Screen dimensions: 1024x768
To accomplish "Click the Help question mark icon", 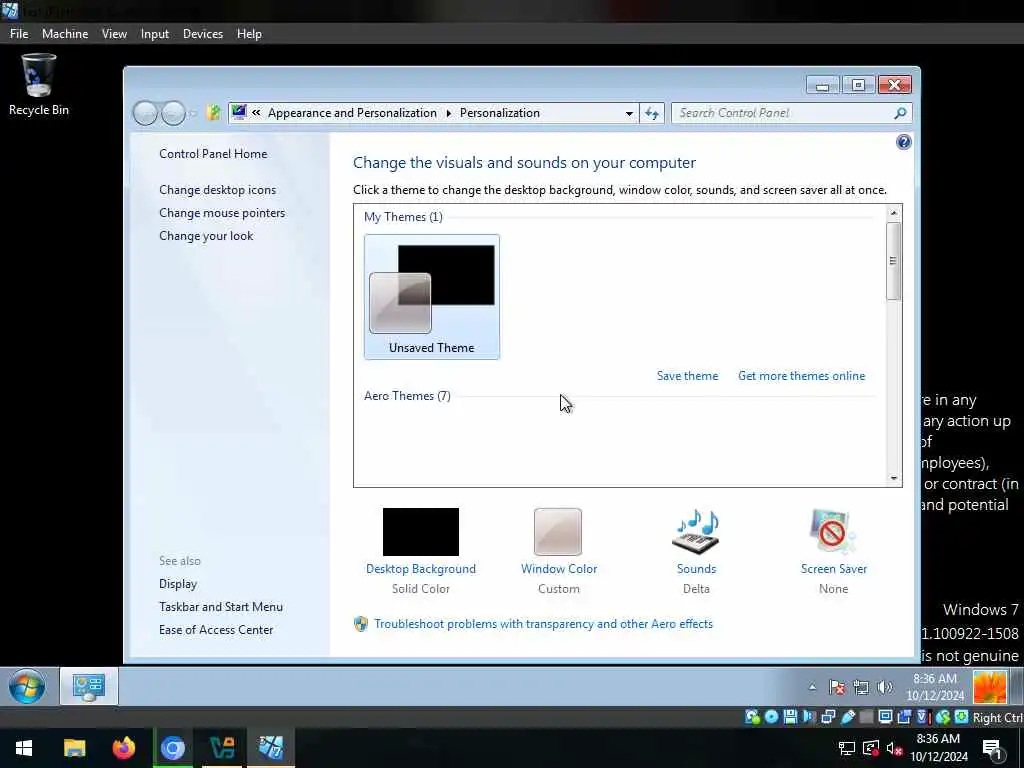I will tap(903, 142).
